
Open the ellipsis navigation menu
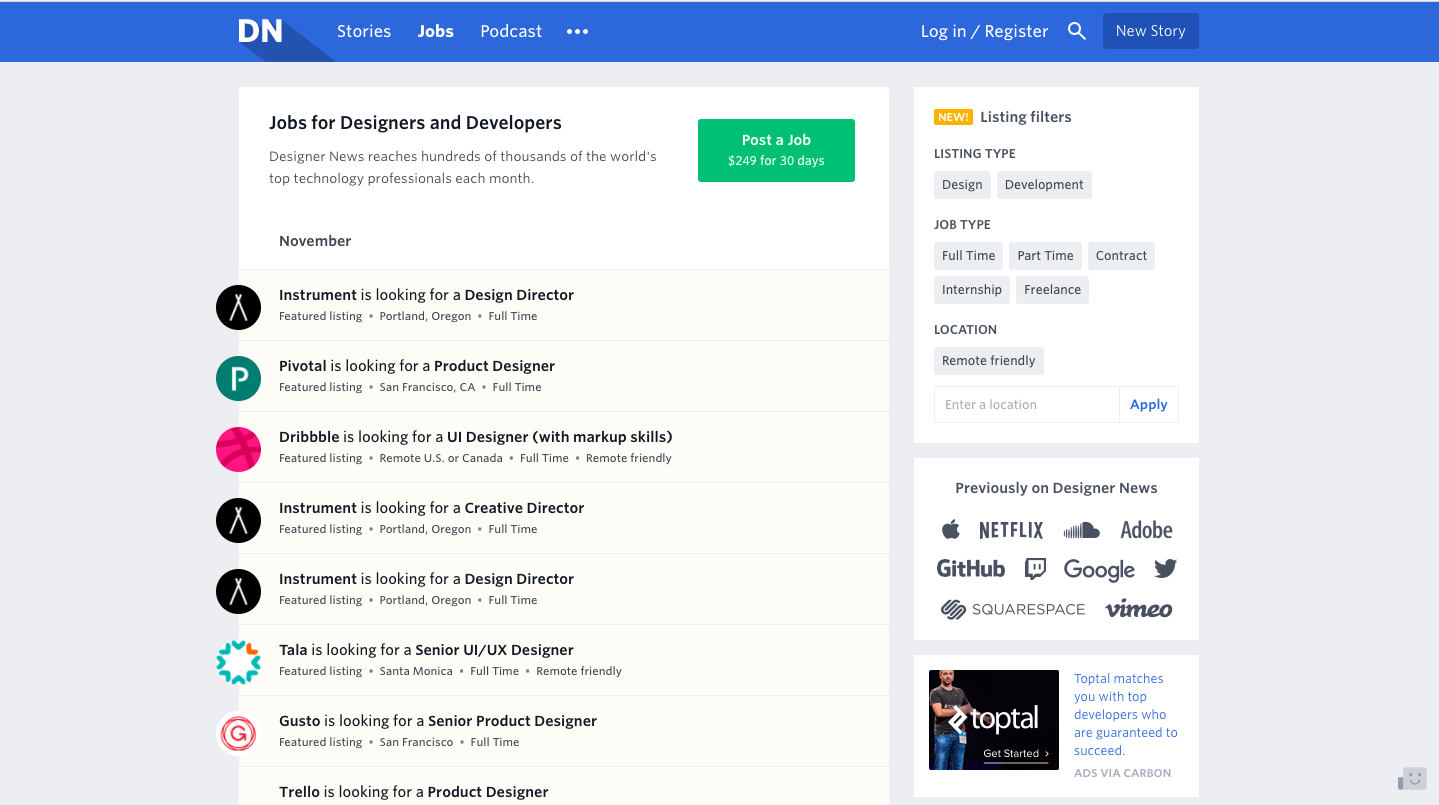pyautogui.click(x=576, y=31)
